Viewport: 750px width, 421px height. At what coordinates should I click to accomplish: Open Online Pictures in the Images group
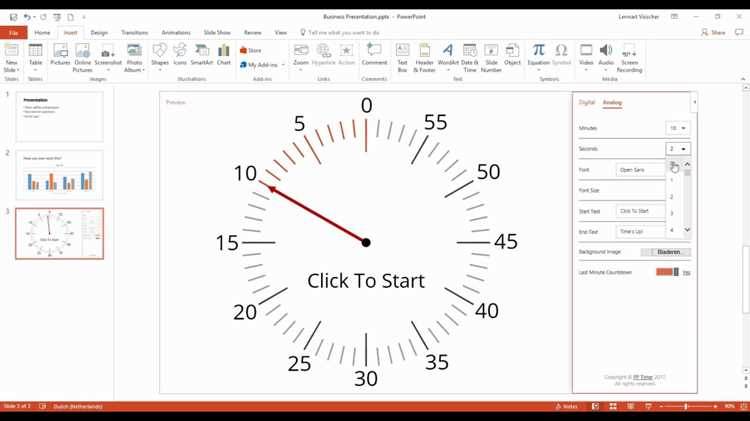[x=82, y=57]
